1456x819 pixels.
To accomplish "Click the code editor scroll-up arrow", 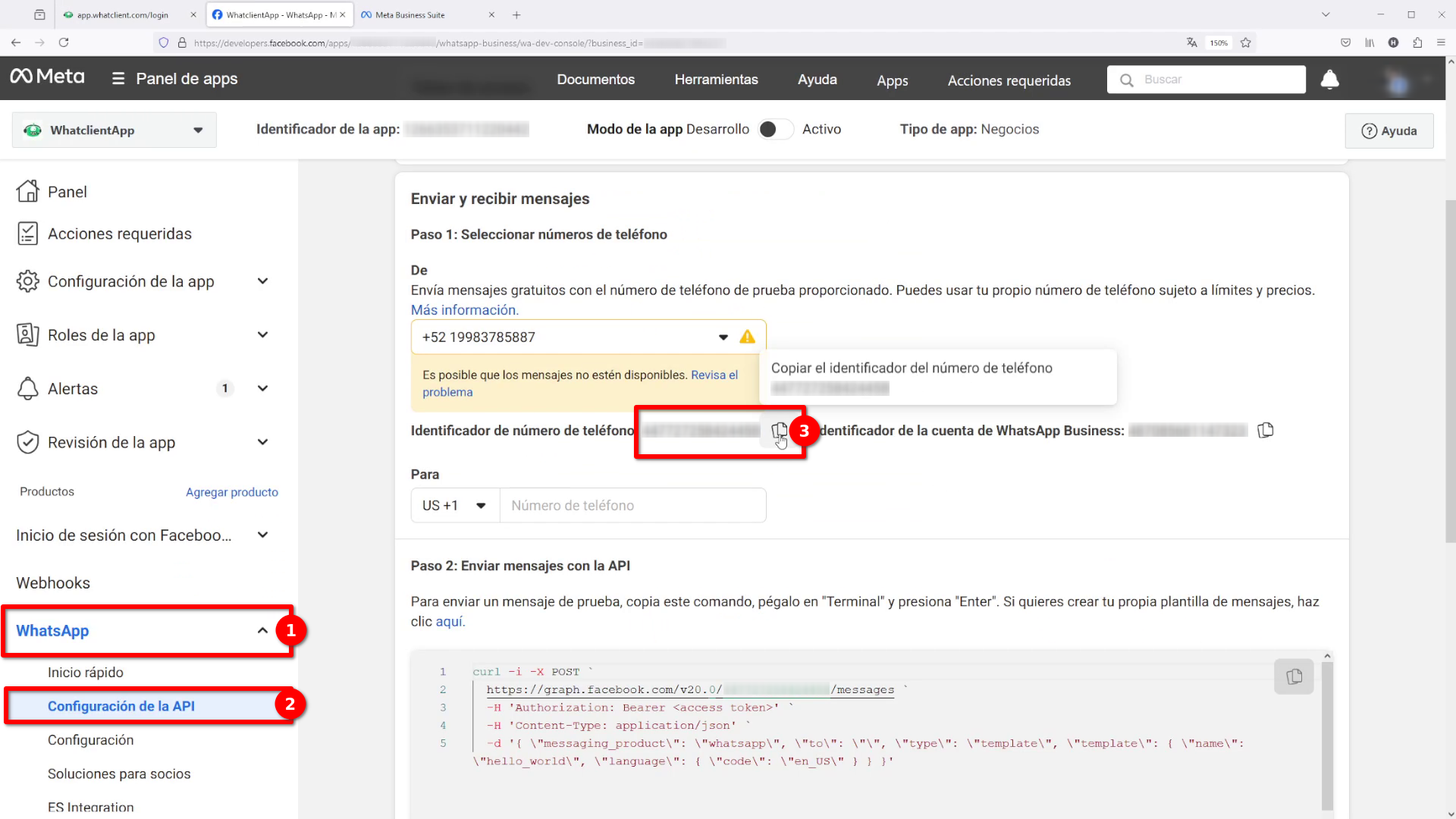I will click(x=1327, y=656).
